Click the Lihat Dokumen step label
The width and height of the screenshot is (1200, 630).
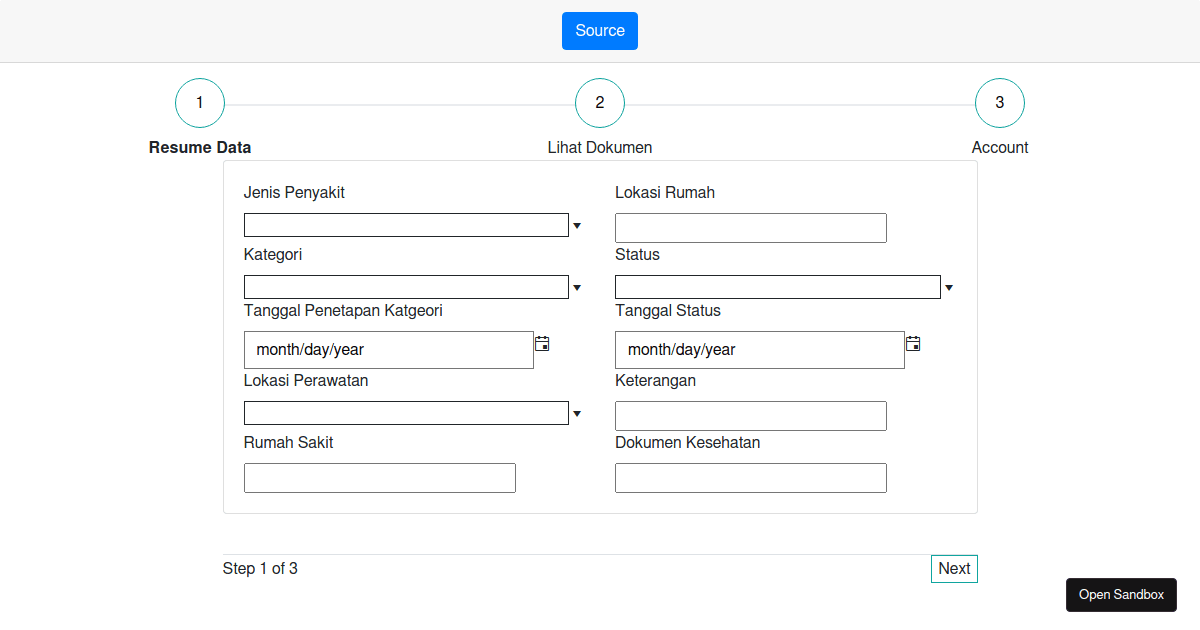[600, 148]
